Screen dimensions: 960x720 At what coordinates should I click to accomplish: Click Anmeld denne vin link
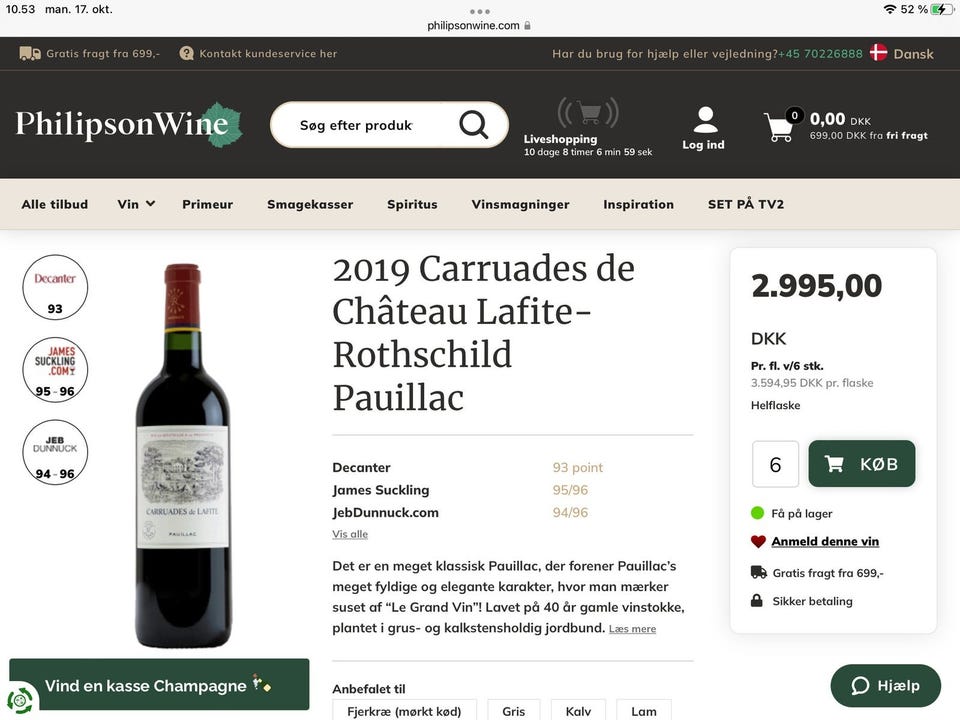coord(825,541)
